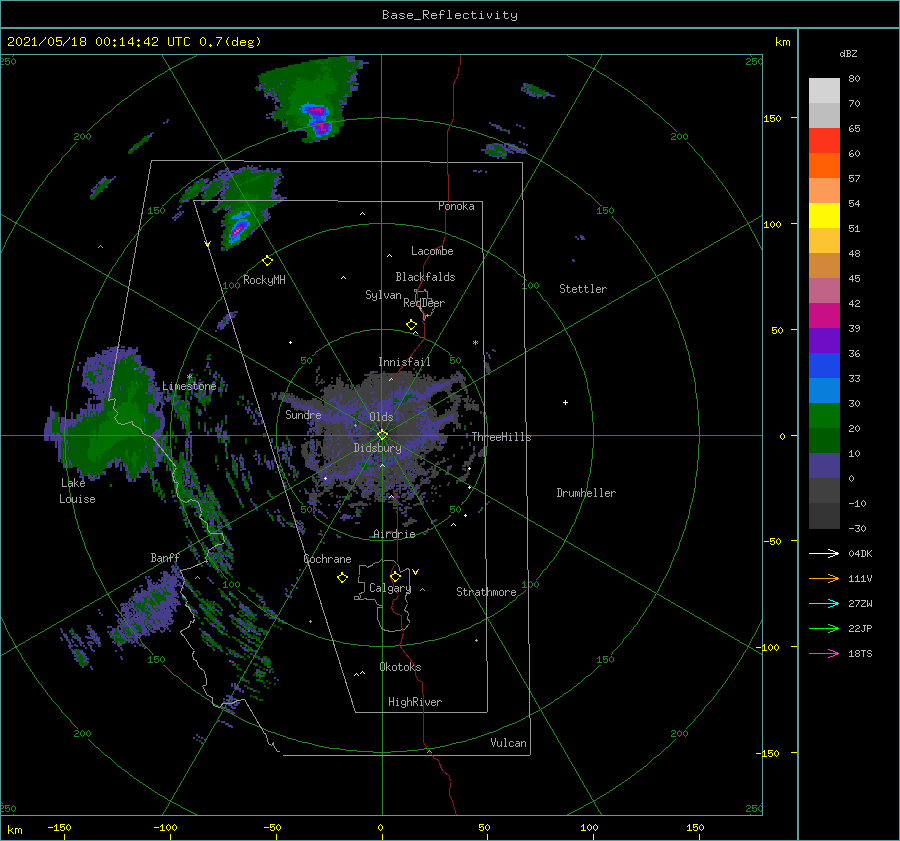Screen dimensions: 900x841
Task: Pick the red swatch below 65 dBZ
Action: click(x=824, y=141)
